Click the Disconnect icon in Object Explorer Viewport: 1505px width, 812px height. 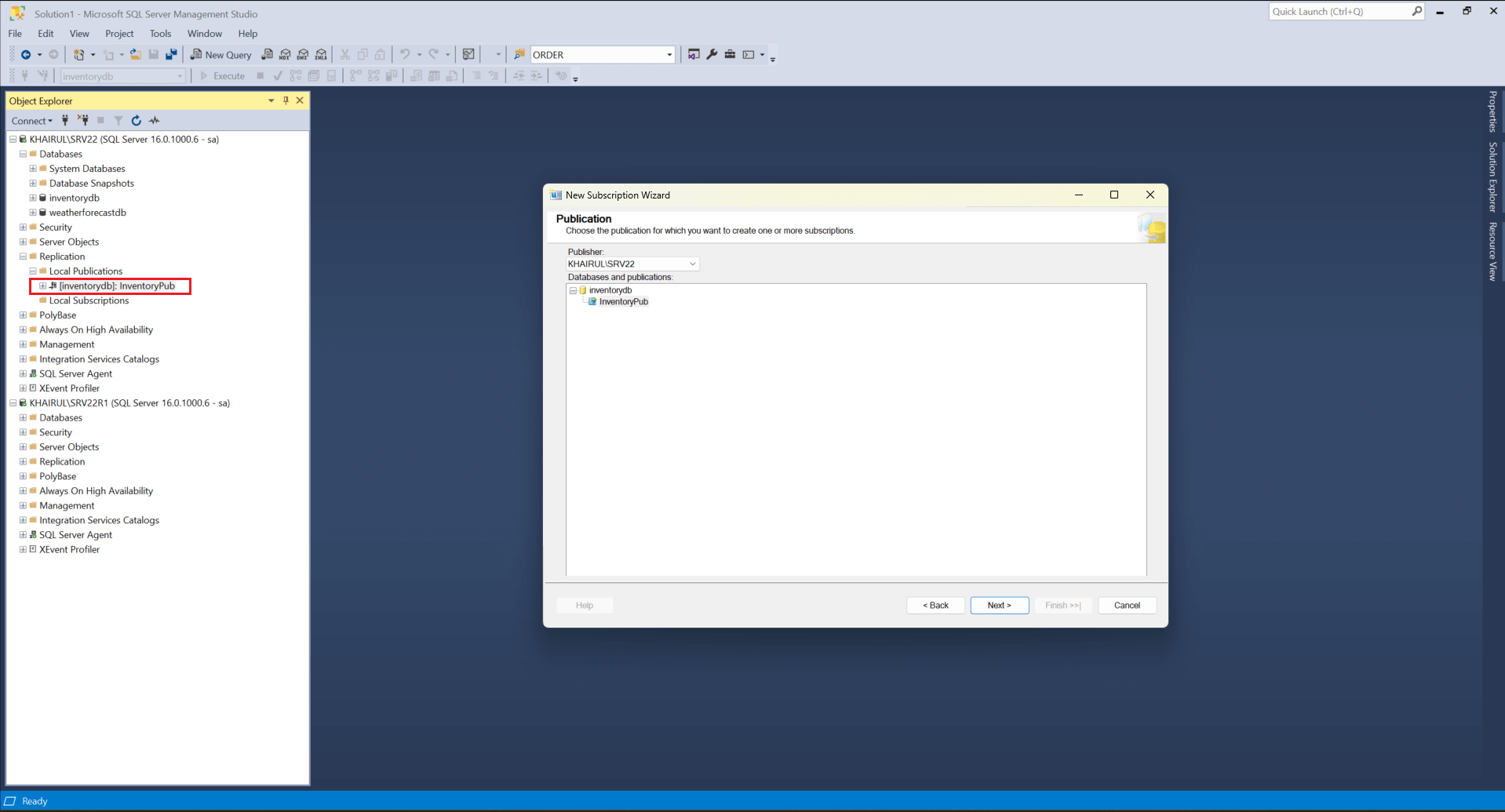(83, 121)
